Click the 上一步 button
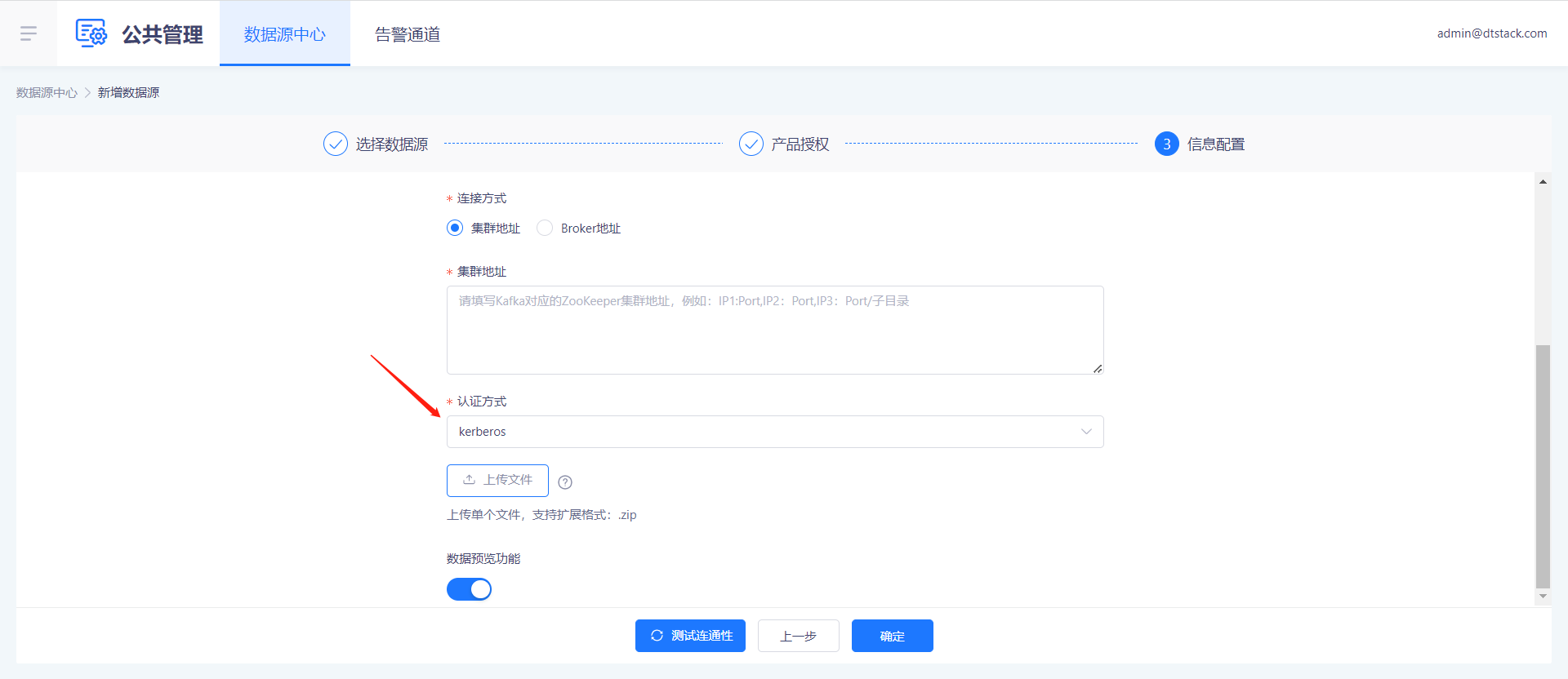Screen dimensions: 1568x679 pyautogui.click(x=799, y=636)
